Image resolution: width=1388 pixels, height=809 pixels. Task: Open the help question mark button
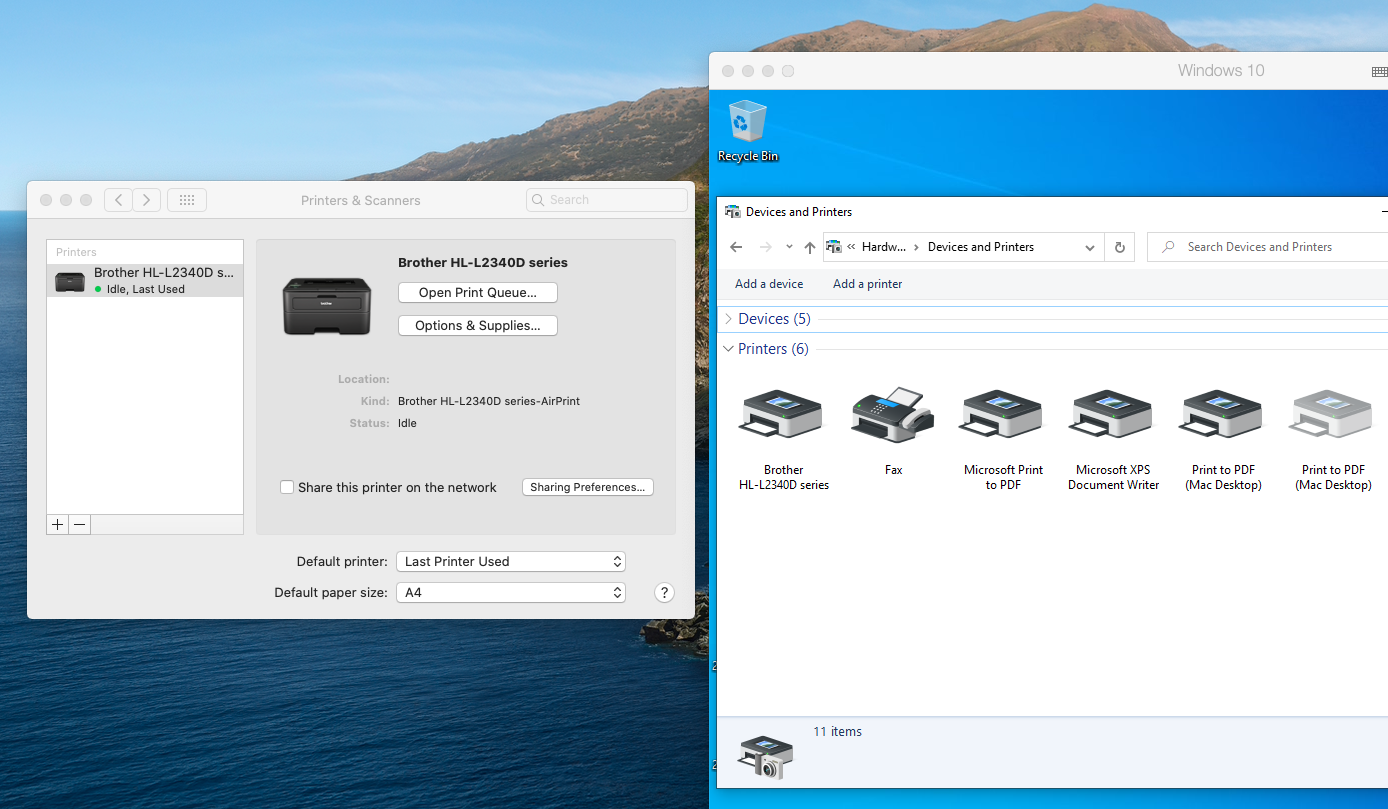pos(664,592)
